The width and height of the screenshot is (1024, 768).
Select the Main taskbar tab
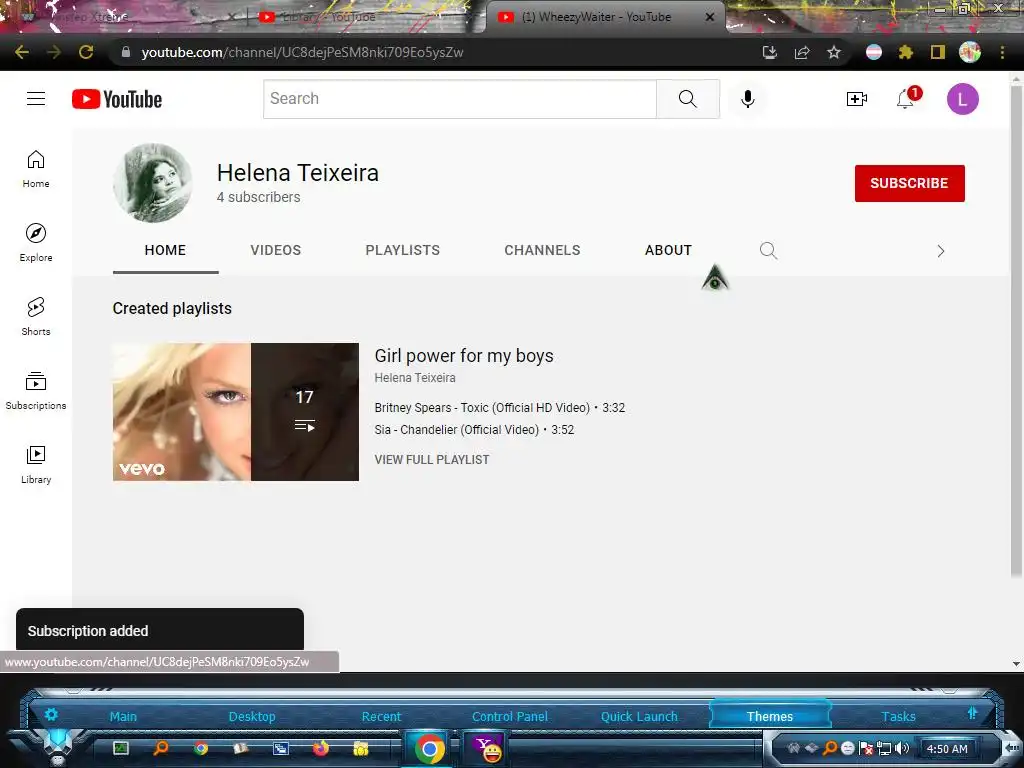[123, 716]
